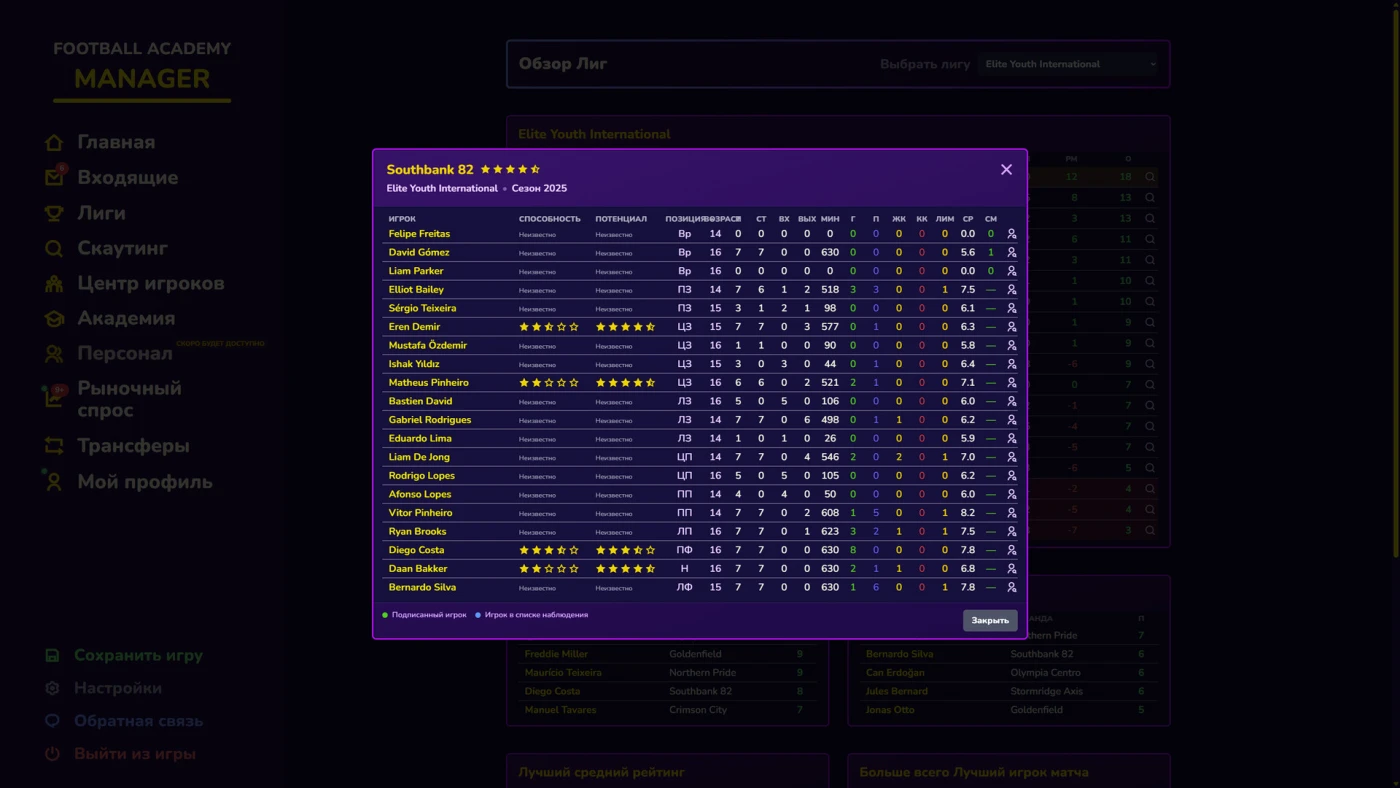Click Выйти из игры in the sidebar
The height and width of the screenshot is (788, 1400).
[x=134, y=754]
